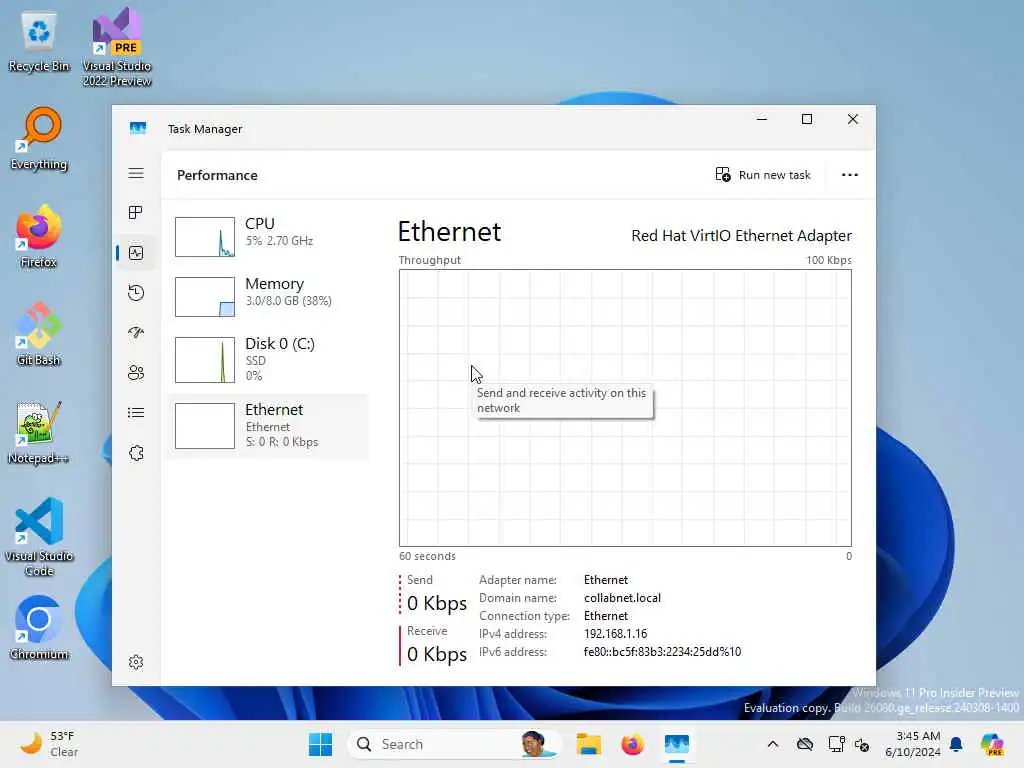Open the clock showing 3:45 AM
Viewport: 1024px width, 768px height.
pyautogui.click(x=912, y=744)
